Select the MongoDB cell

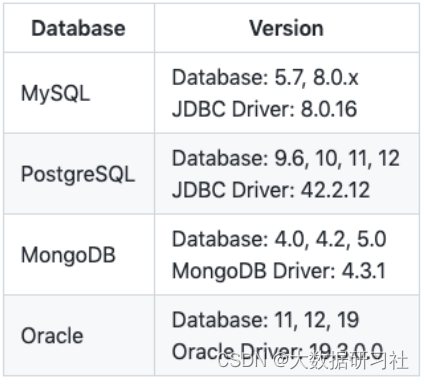click(79, 255)
